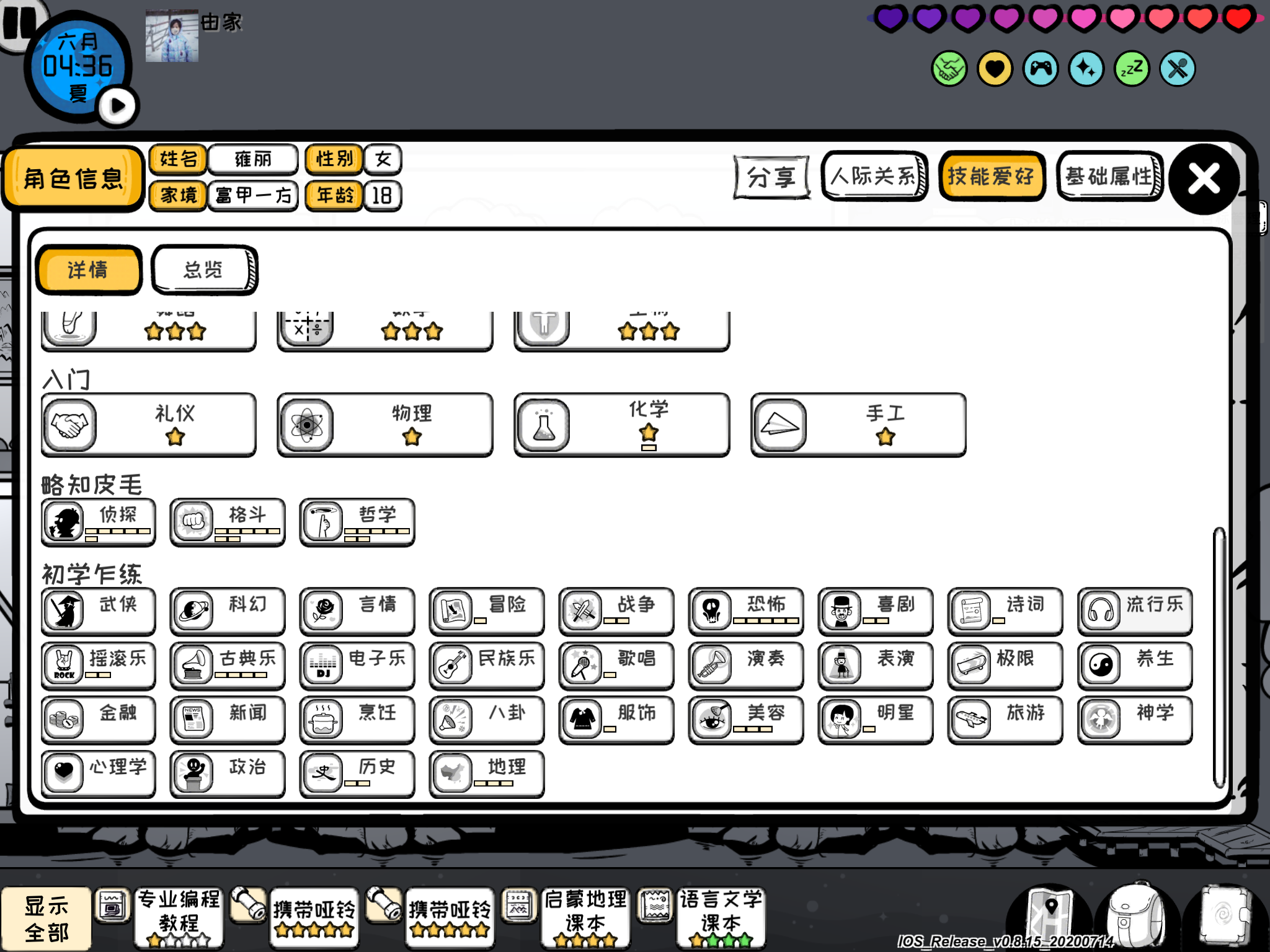Screen dimensions: 1270x952
Task: Select the 手工 paper plane skill
Action: tap(858, 425)
